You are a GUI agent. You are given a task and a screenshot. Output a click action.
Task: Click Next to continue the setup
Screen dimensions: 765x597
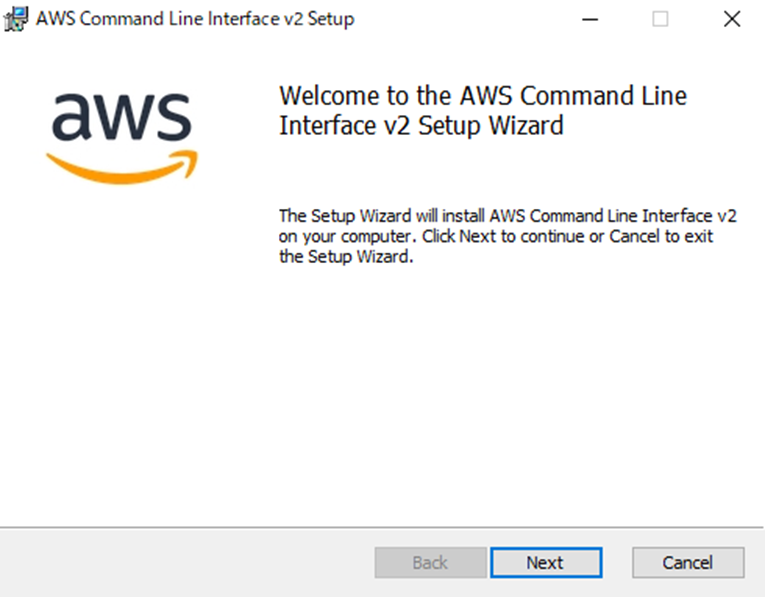[x=546, y=562]
